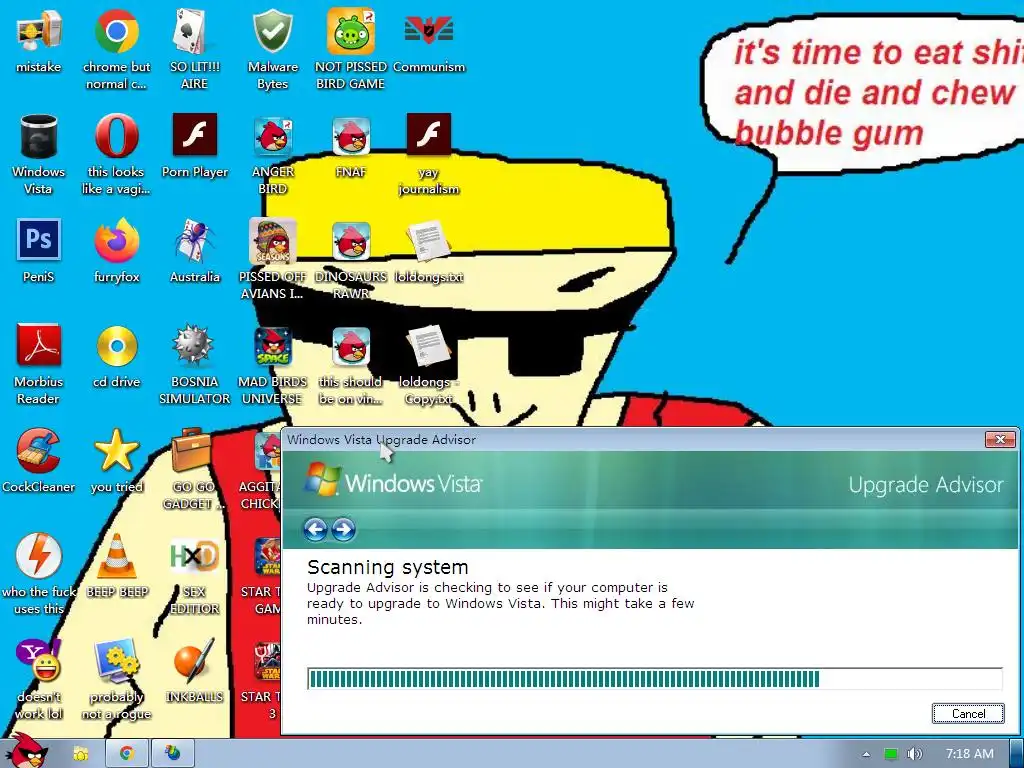Click the 7:18 AM taskbar clock
The height and width of the screenshot is (768, 1024).
[x=970, y=754]
